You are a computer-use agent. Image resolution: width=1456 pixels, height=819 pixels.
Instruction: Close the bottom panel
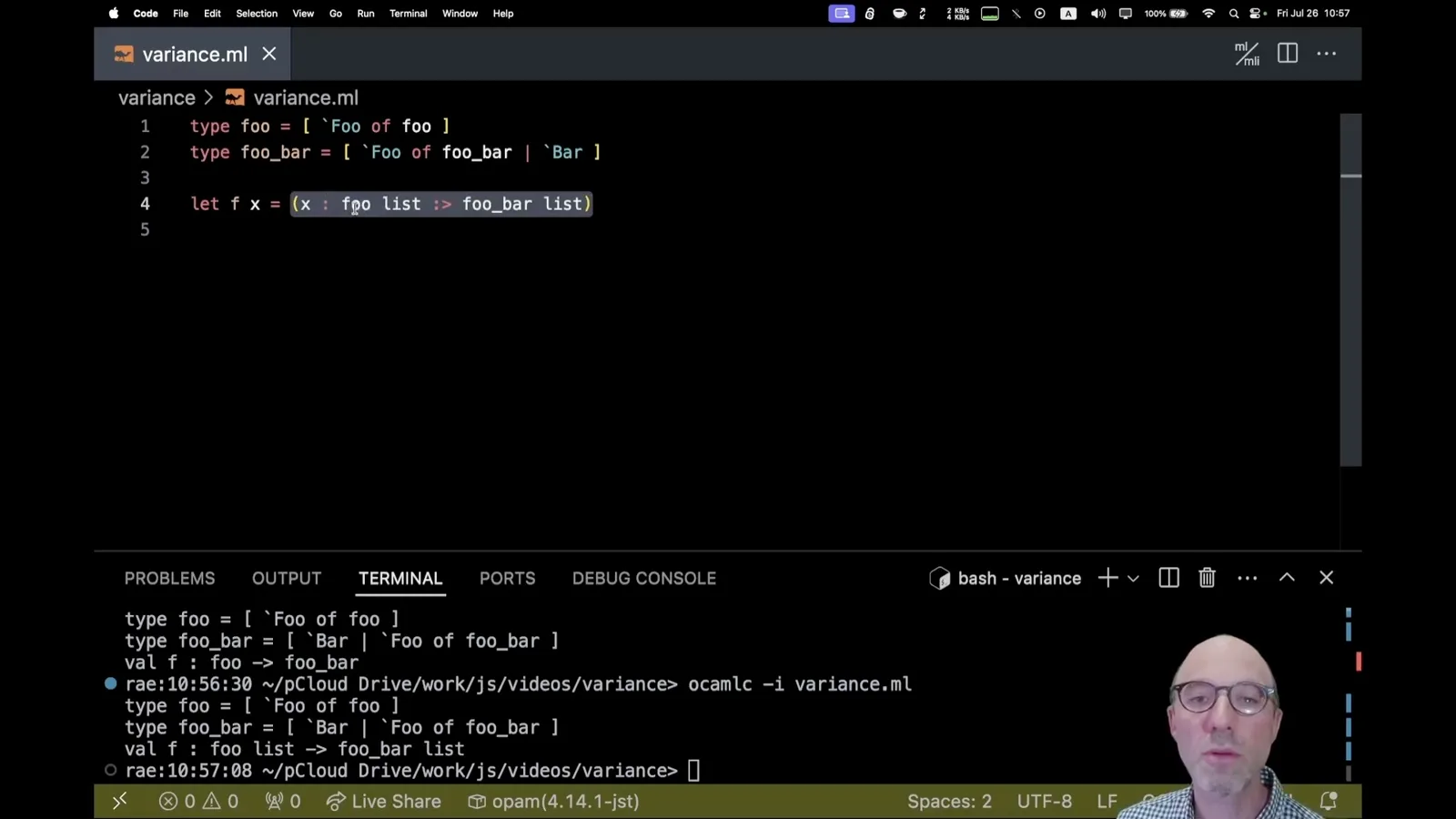(1327, 578)
